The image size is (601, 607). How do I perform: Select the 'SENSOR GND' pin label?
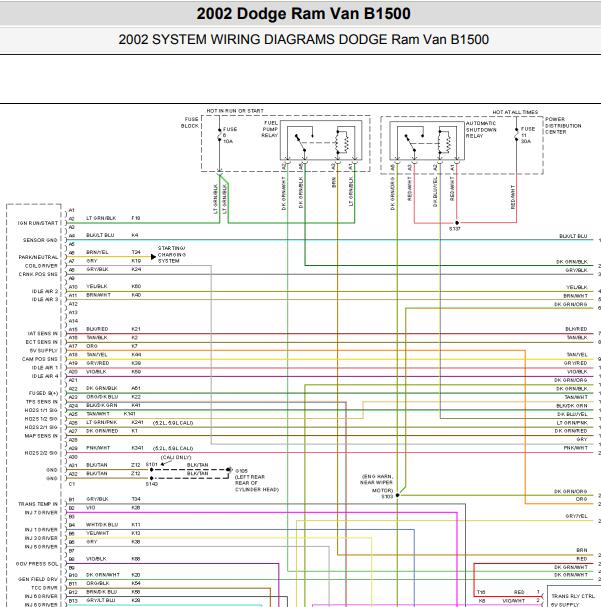[40, 240]
